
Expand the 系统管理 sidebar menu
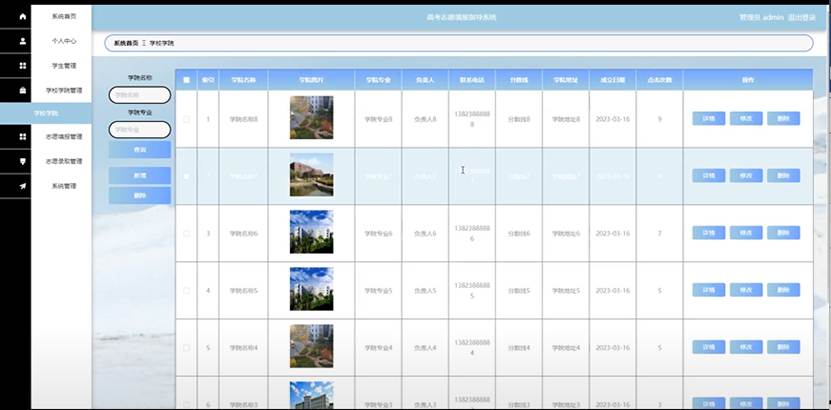(x=64, y=186)
